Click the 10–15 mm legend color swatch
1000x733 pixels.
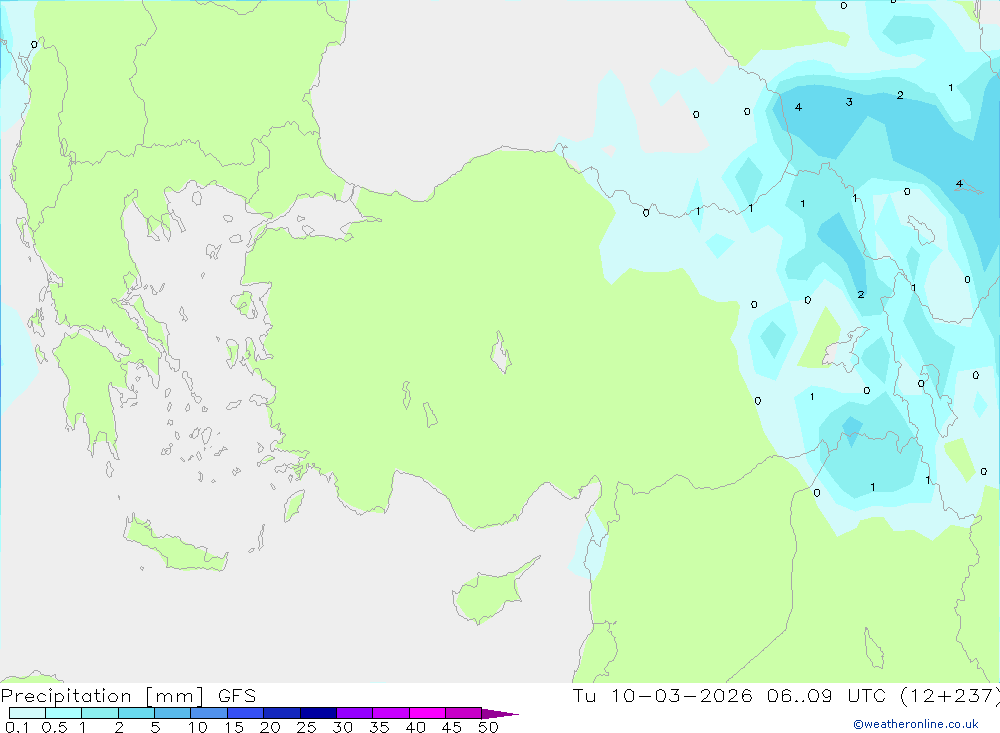[x=209, y=713]
